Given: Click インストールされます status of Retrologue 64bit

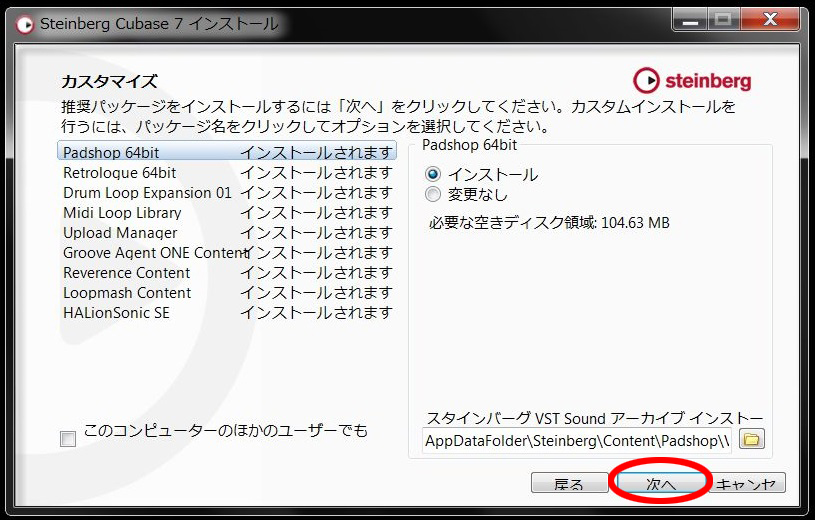Looking at the screenshot, I should tap(316, 173).
